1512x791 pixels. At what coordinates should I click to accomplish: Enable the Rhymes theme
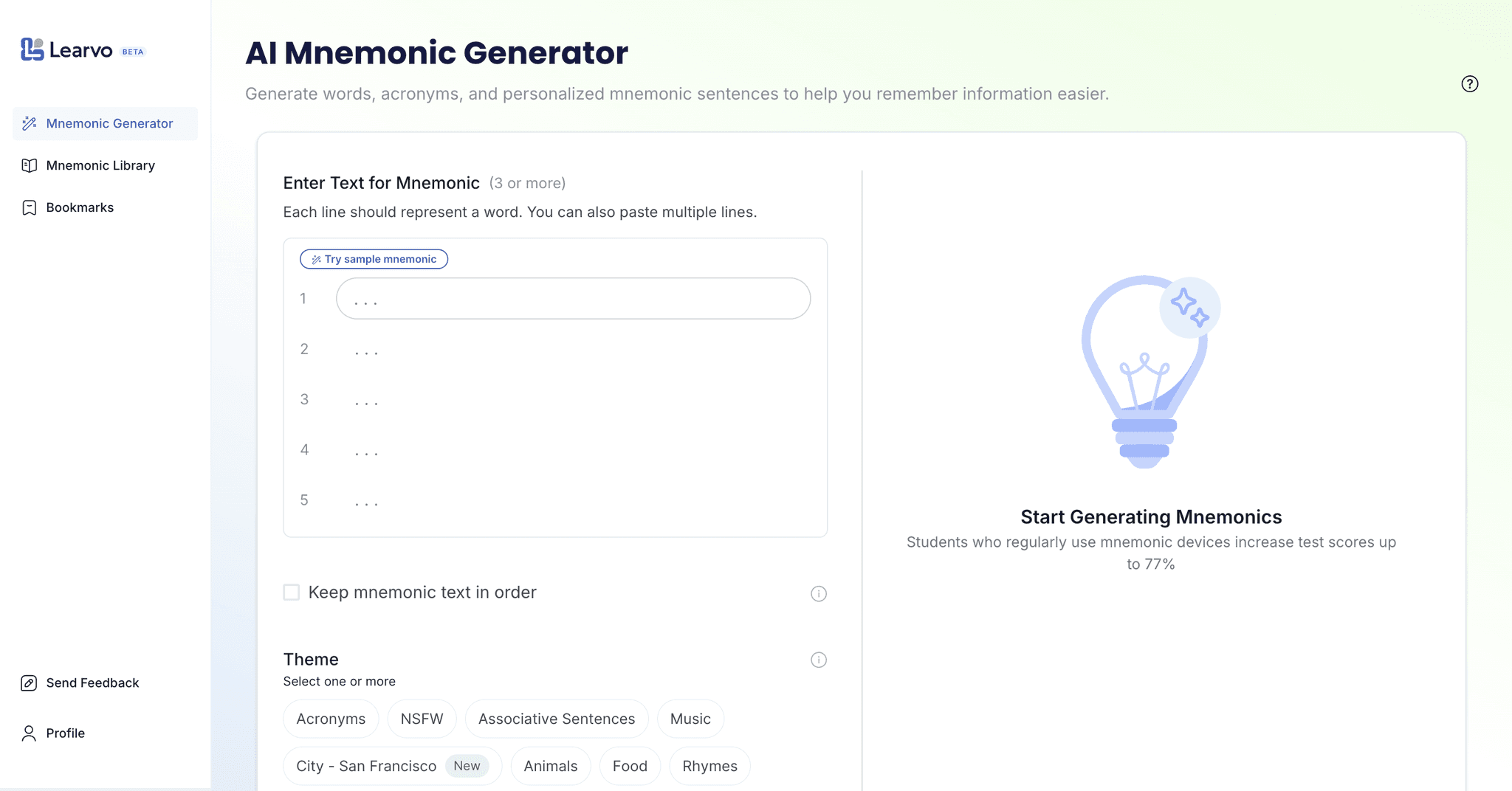[709, 765]
